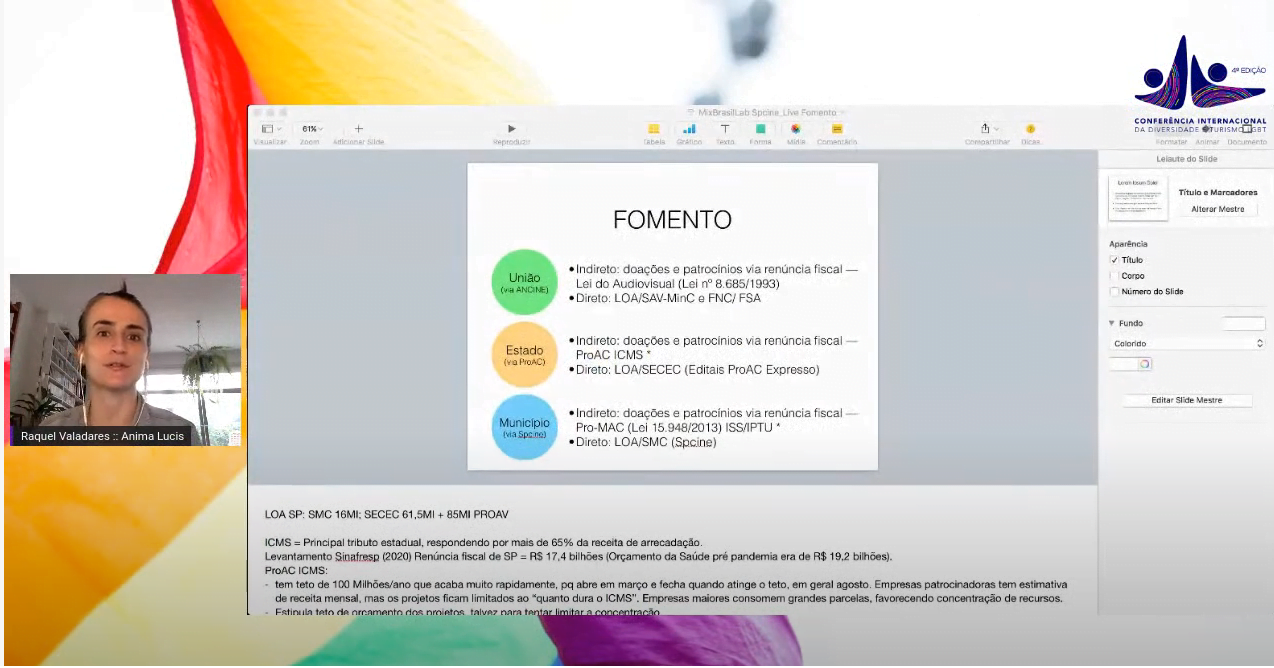The image size is (1274, 668).
Task: Insert a shape using Forma
Action: [x=760, y=129]
